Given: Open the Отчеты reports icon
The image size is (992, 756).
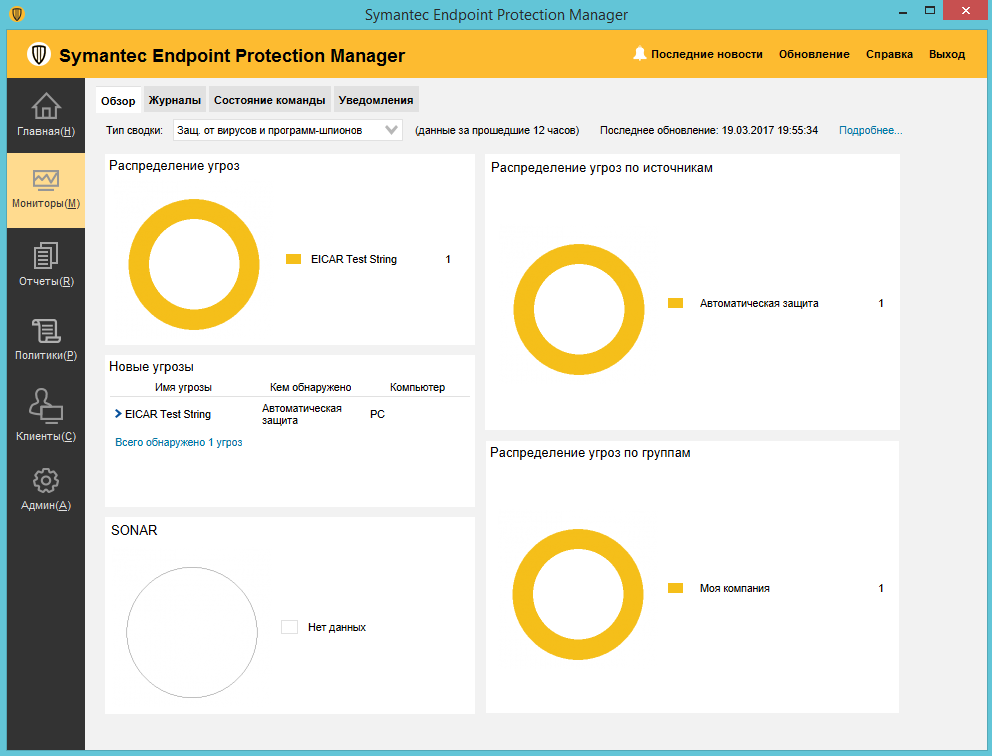Looking at the screenshot, I should coord(46,256).
